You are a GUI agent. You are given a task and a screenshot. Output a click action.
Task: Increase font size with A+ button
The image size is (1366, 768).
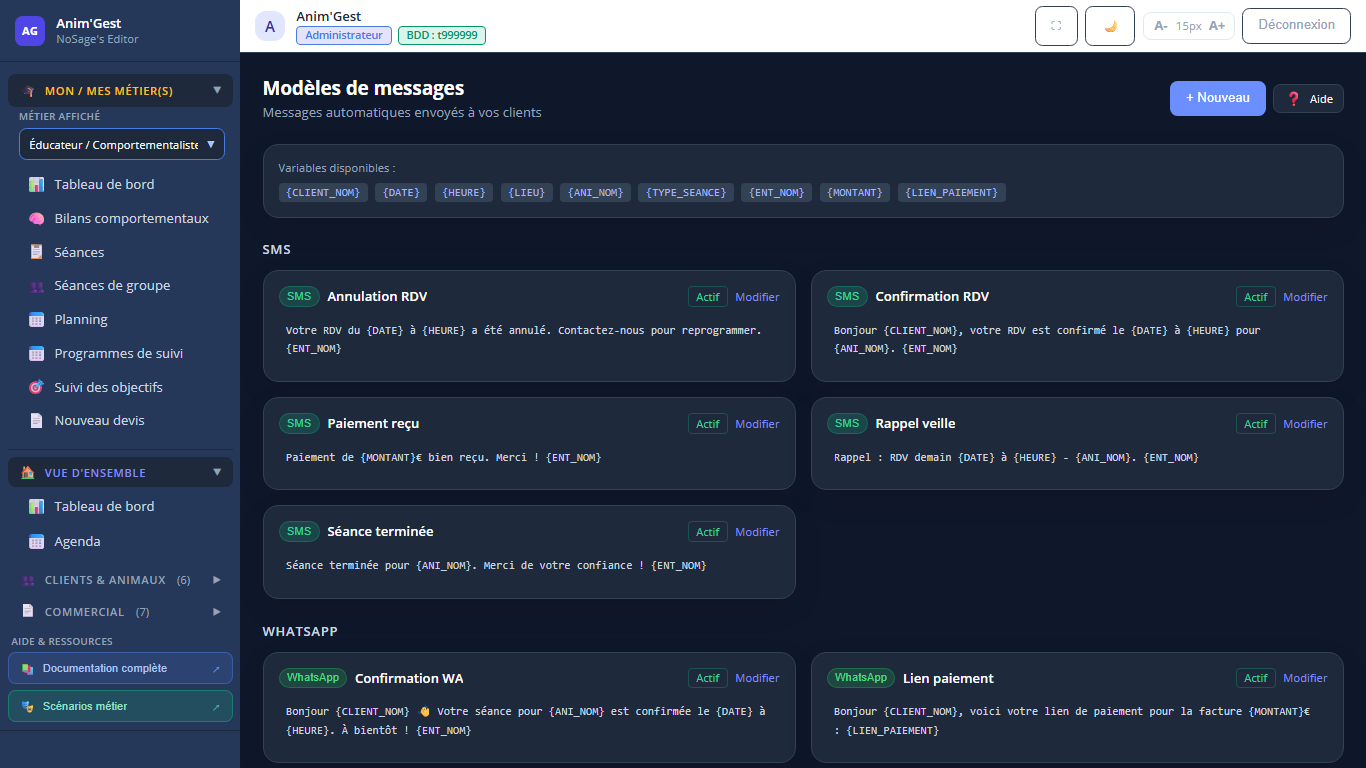pos(1217,26)
